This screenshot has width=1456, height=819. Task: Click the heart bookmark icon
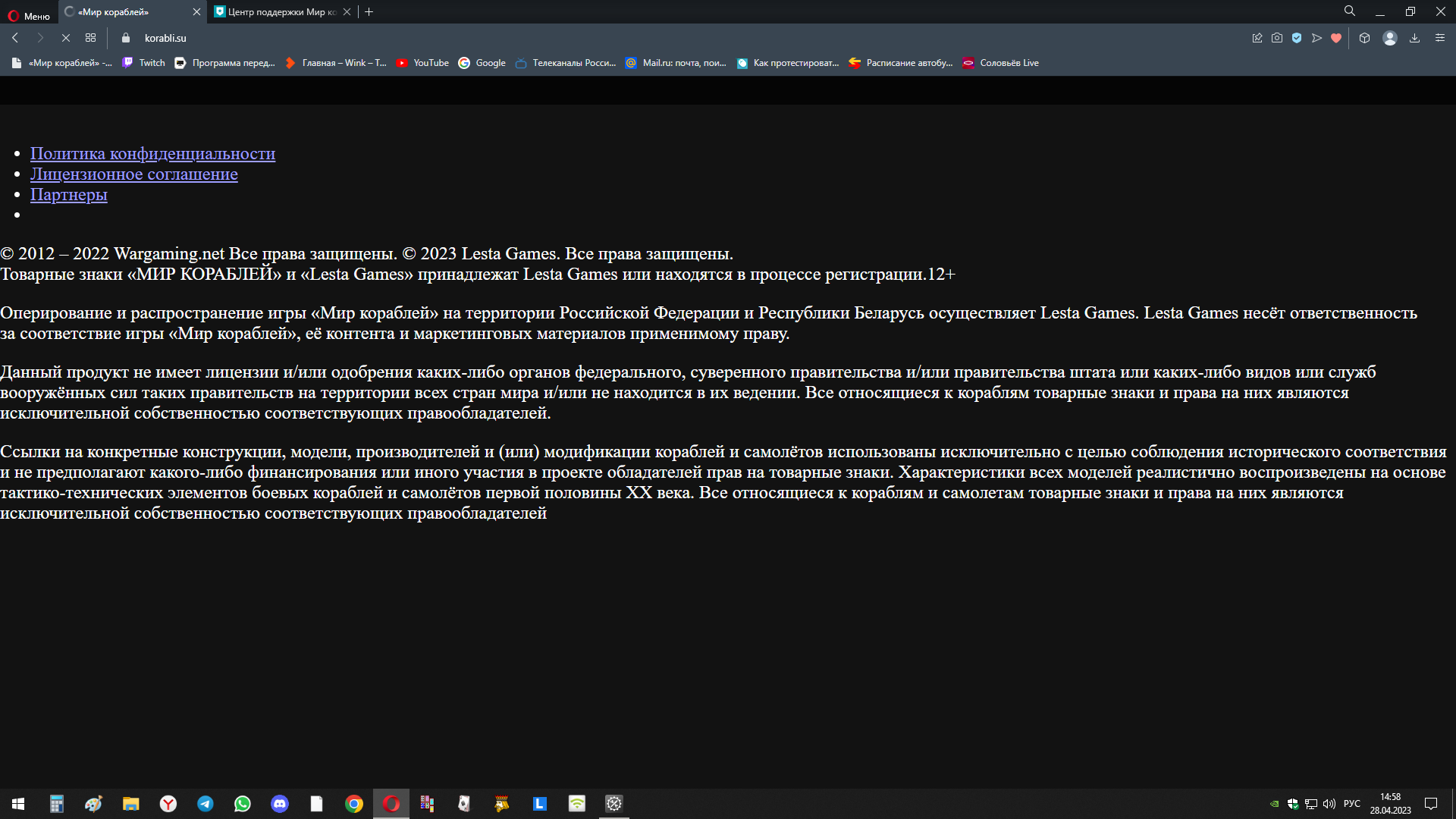click(1336, 38)
